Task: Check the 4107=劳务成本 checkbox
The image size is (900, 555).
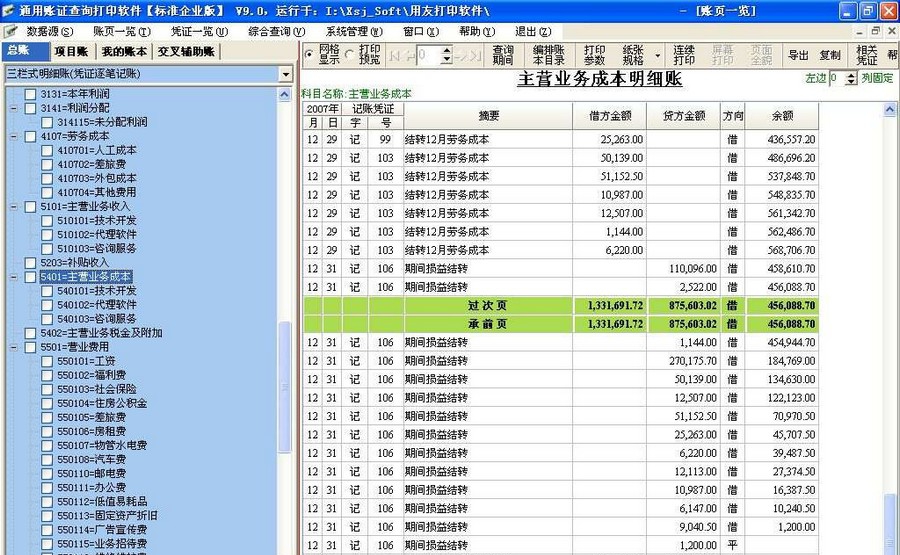Action: tap(30, 137)
